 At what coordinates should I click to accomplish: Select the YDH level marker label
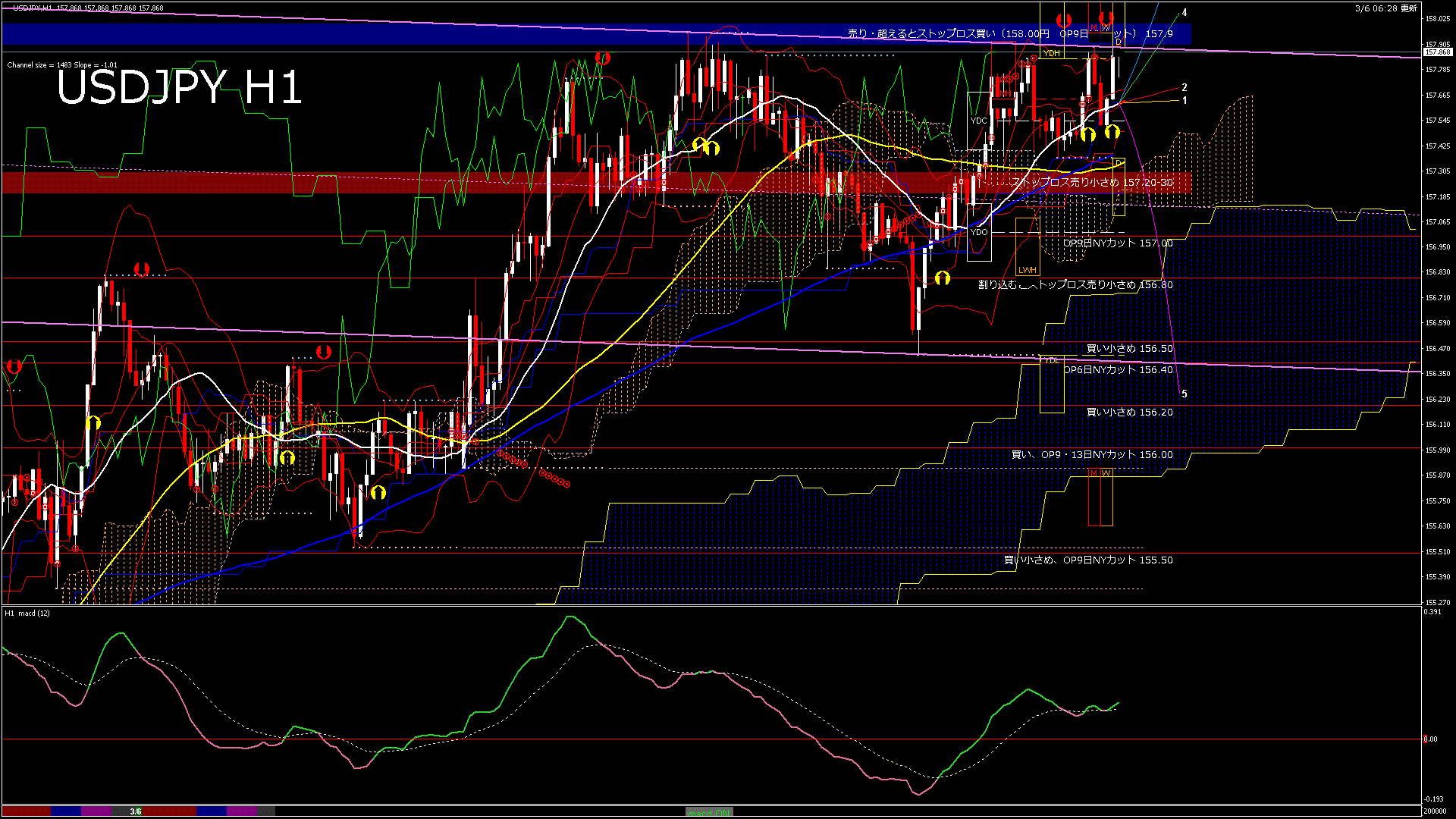1052,54
